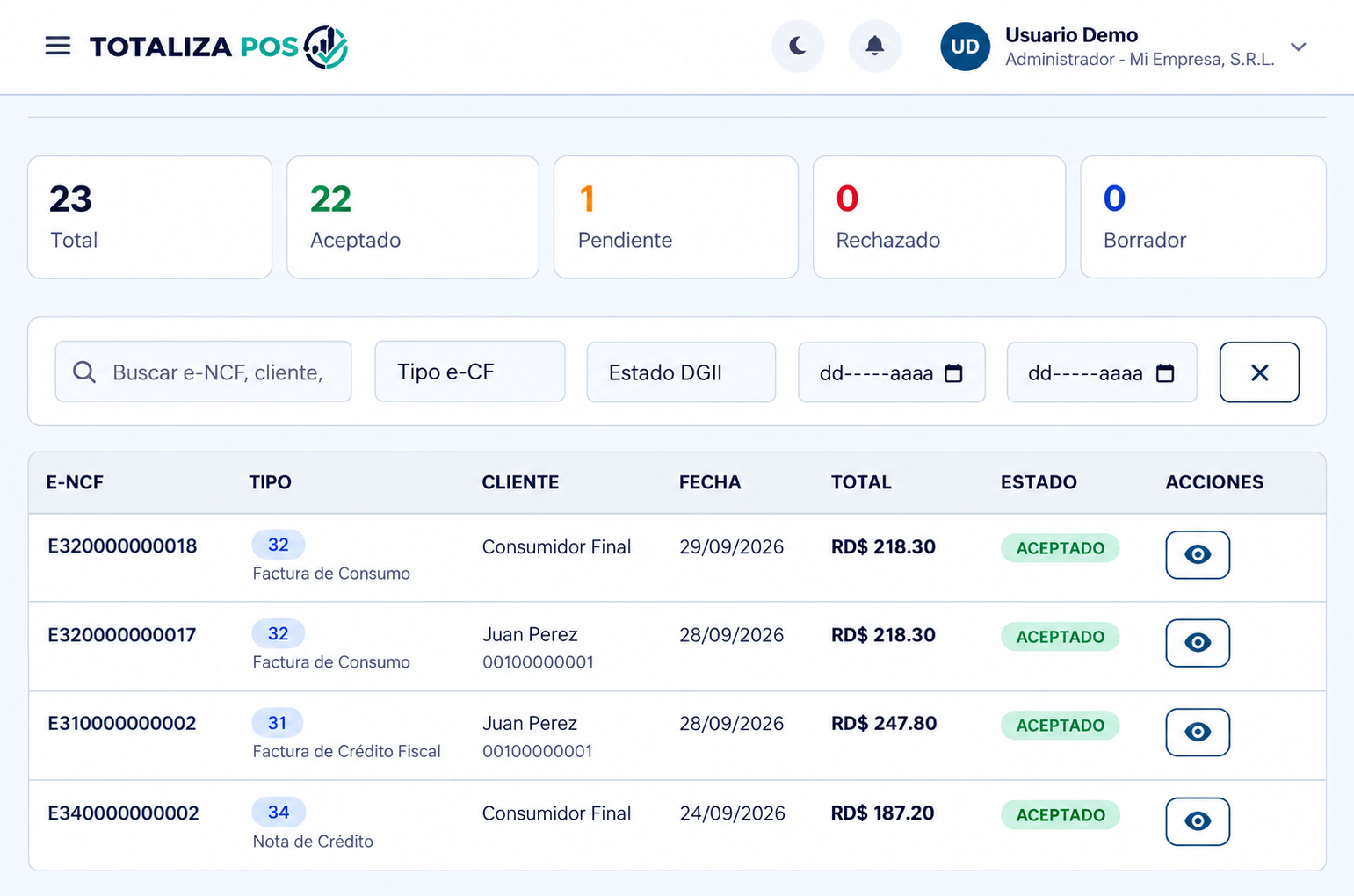Open notifications bell
Image resolution: width=1354 pixels, height=896 pixels.
tap(874, 46)
